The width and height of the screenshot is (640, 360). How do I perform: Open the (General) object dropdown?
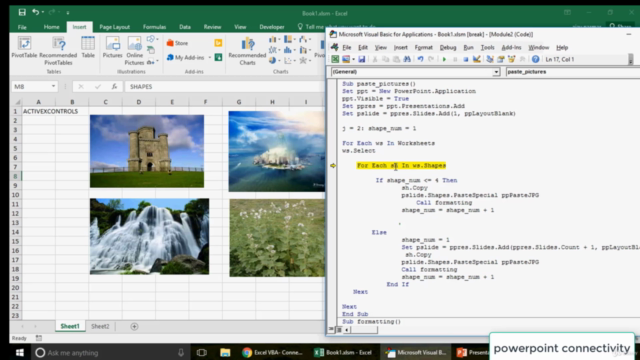pyautogui.click(x=496, y=72)
